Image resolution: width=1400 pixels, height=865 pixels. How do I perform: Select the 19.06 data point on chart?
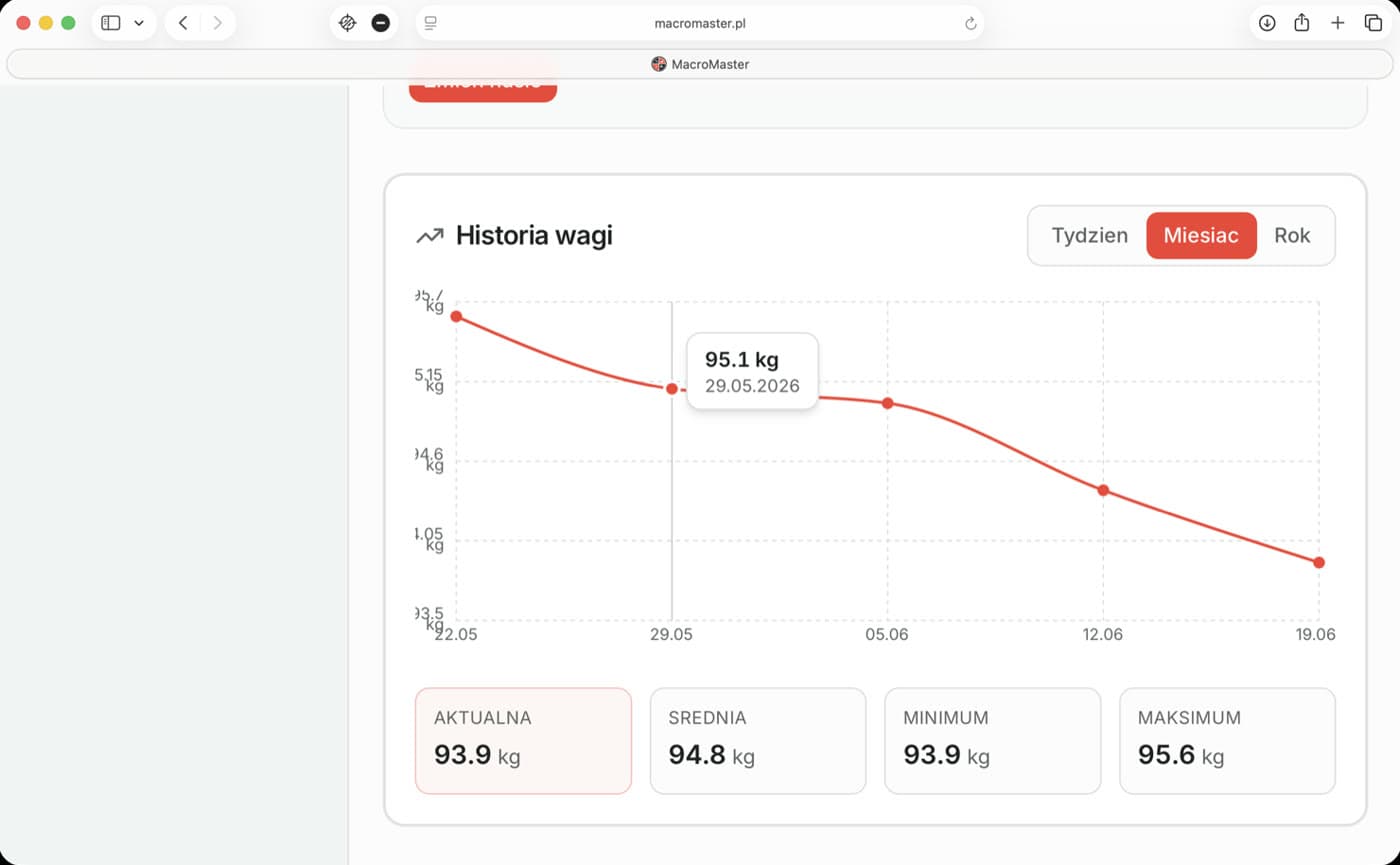point(1319,562)
